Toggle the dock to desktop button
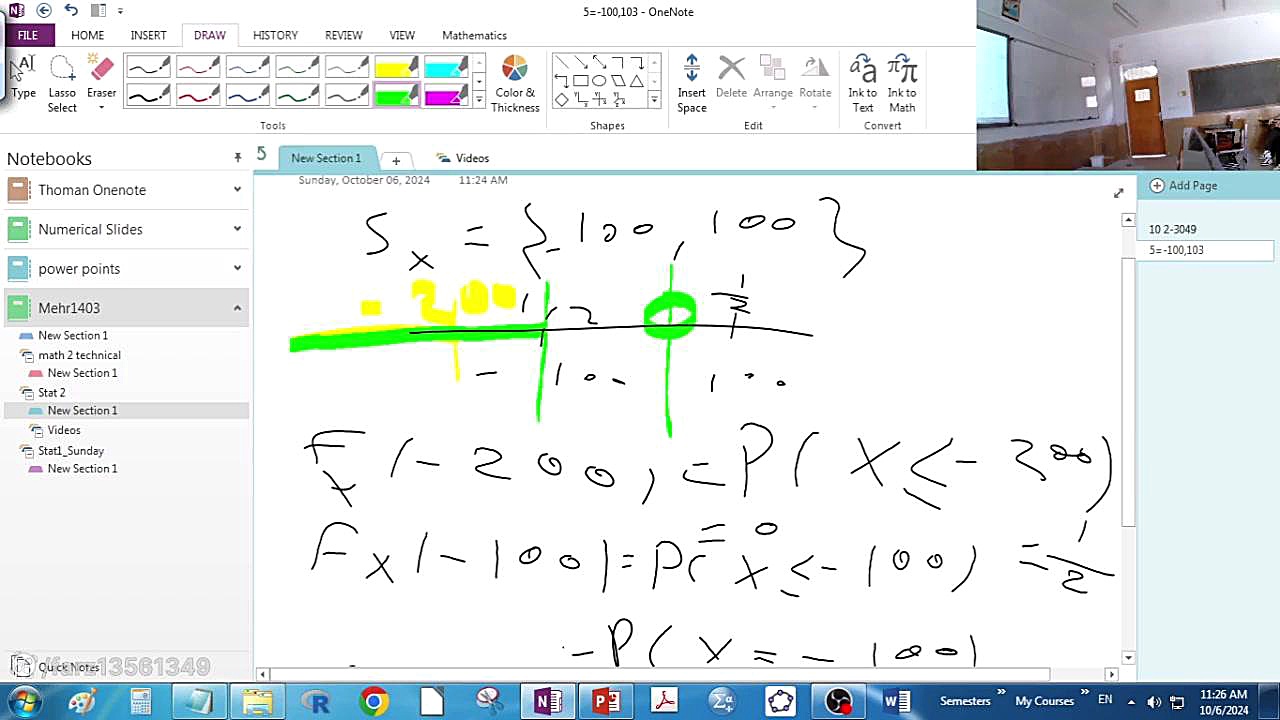Screen dimensions: 1280x720 pyautogui.click(x=98, y=10)
